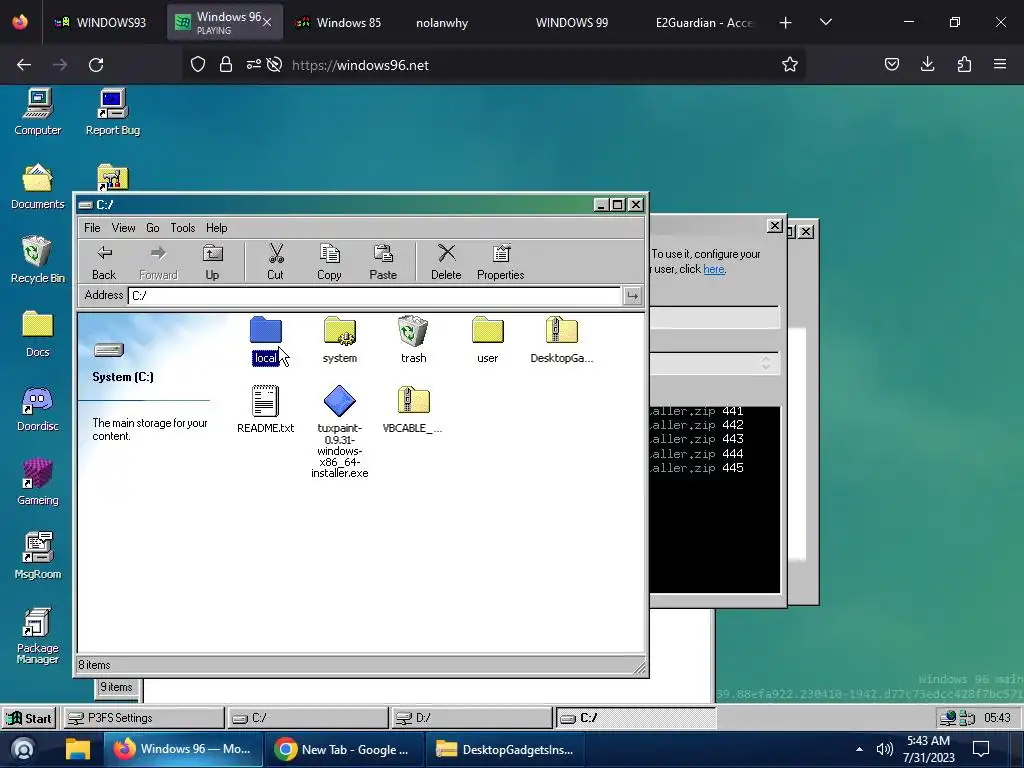Image resolution: width=1024 pixels, height=768 pixels.
Task: Reload the current page
Action: click(96, 65)
